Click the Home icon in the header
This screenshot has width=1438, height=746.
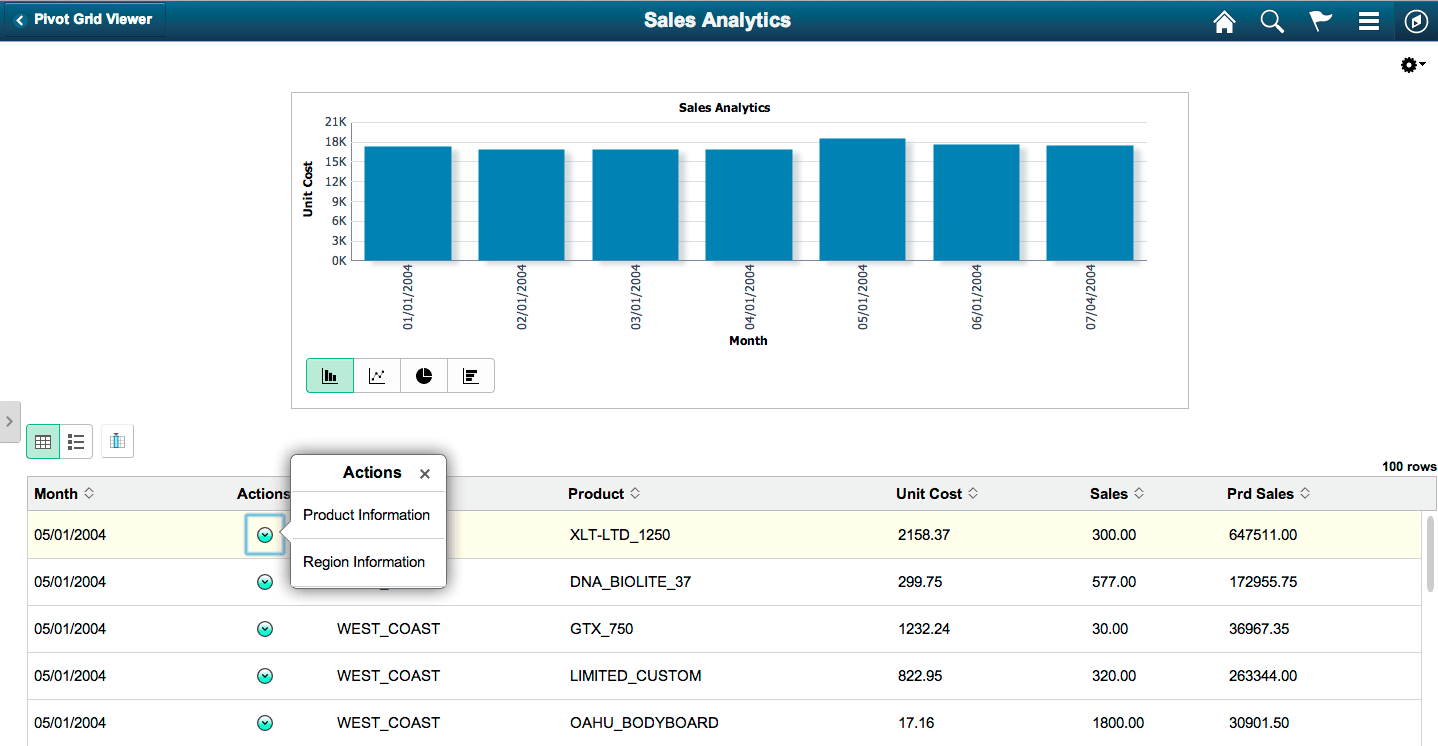[1223, 20]
